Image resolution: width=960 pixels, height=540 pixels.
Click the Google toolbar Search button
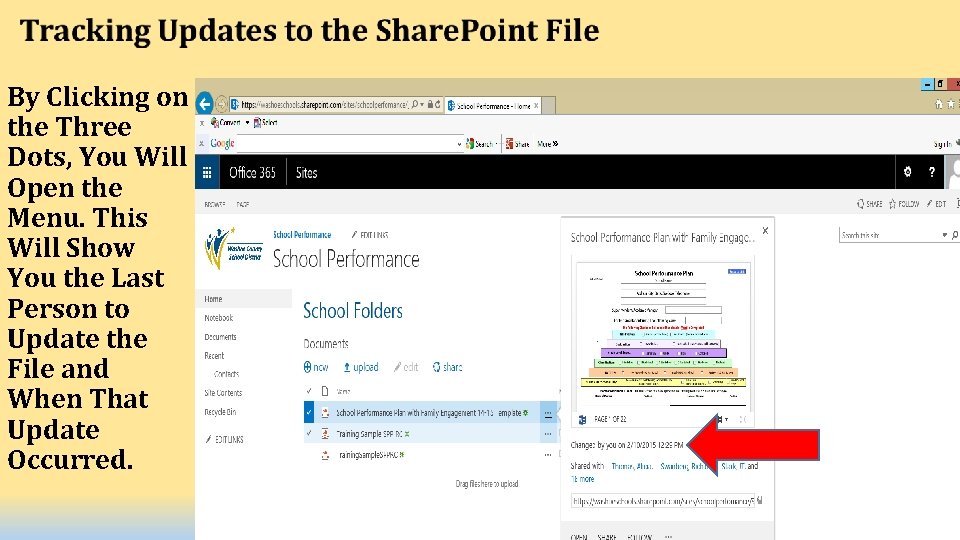pos(479,144)
